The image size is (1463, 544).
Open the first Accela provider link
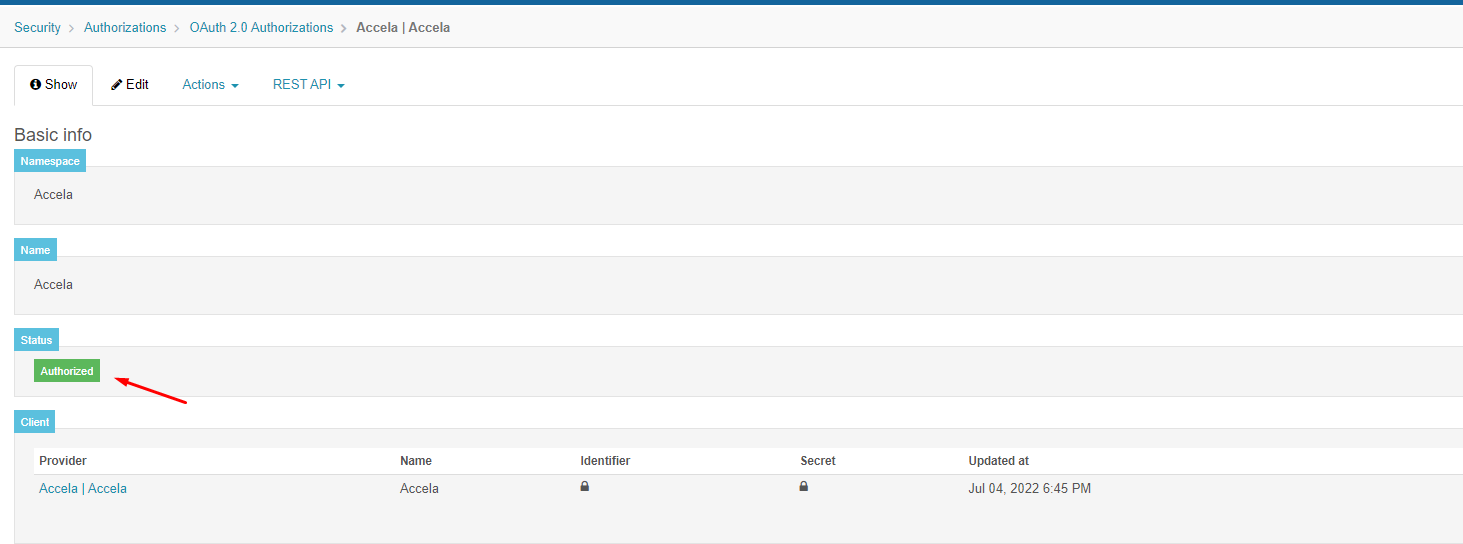(58, 489)
